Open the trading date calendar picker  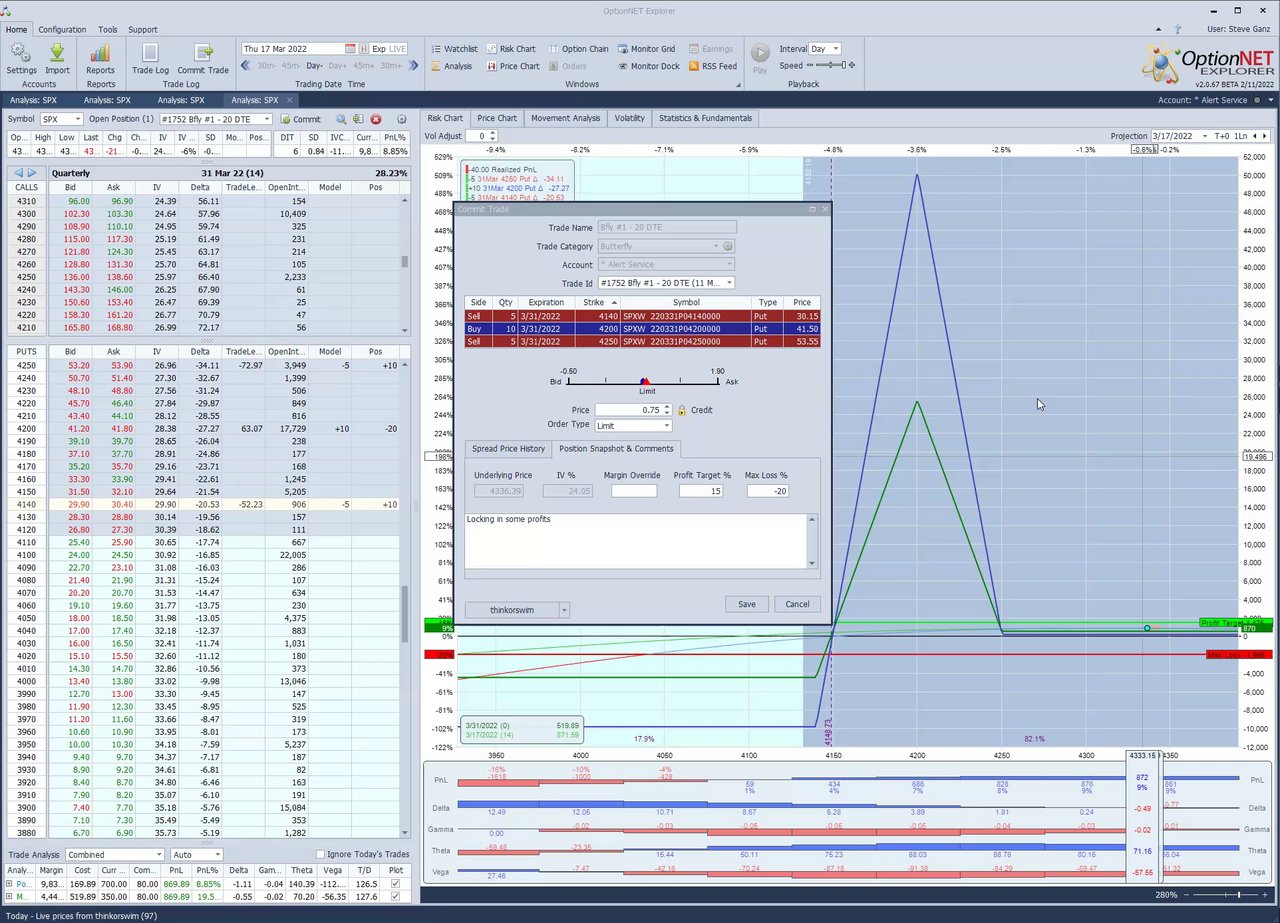click(x=350, y=48)
